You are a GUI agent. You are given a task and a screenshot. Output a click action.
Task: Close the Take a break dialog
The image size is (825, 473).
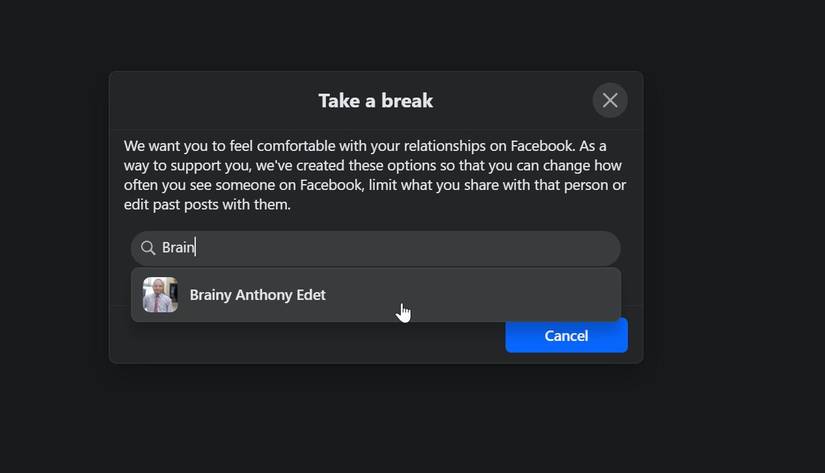coord(610,100)
